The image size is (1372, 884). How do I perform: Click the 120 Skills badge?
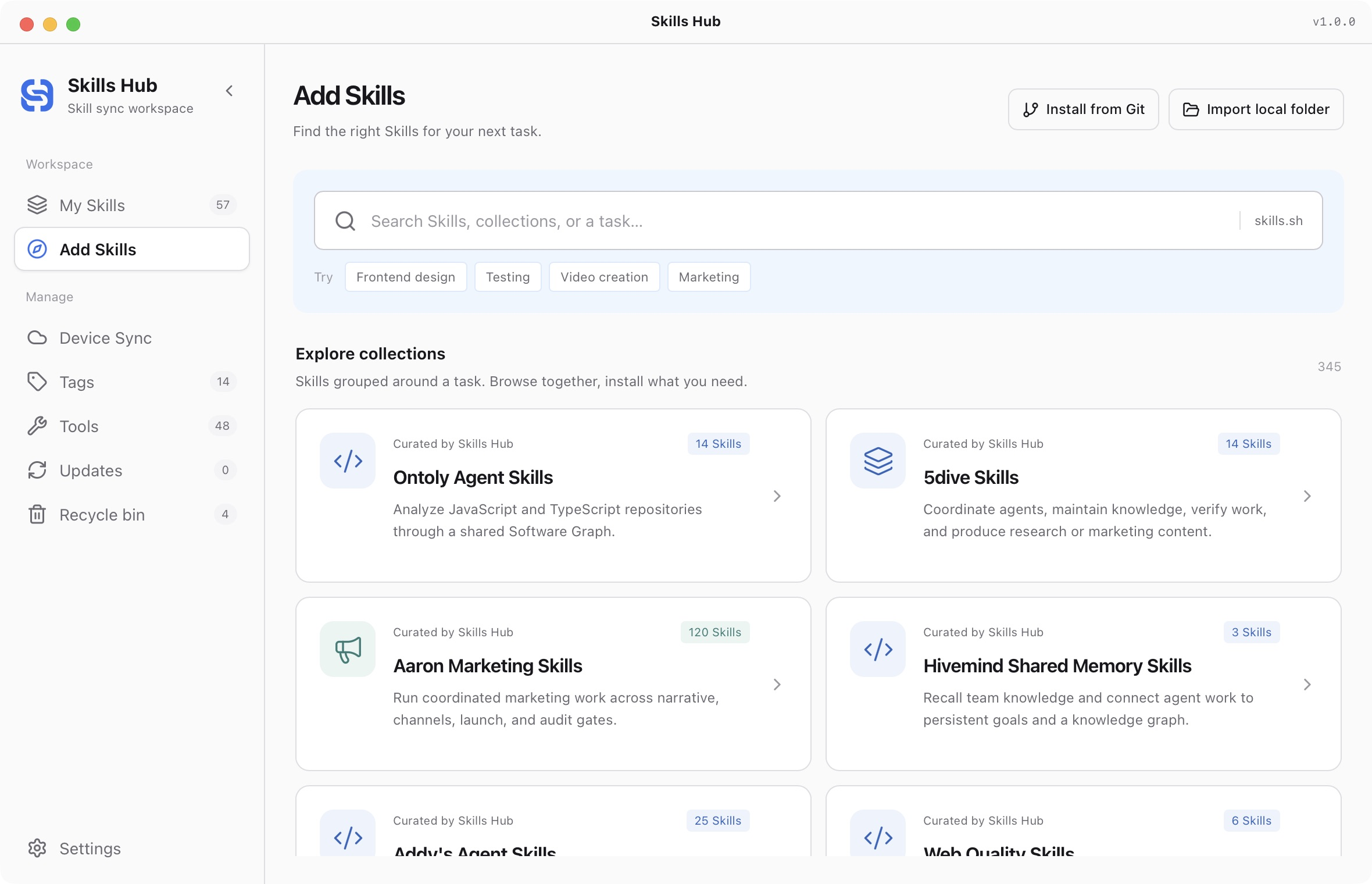point(715,632)
